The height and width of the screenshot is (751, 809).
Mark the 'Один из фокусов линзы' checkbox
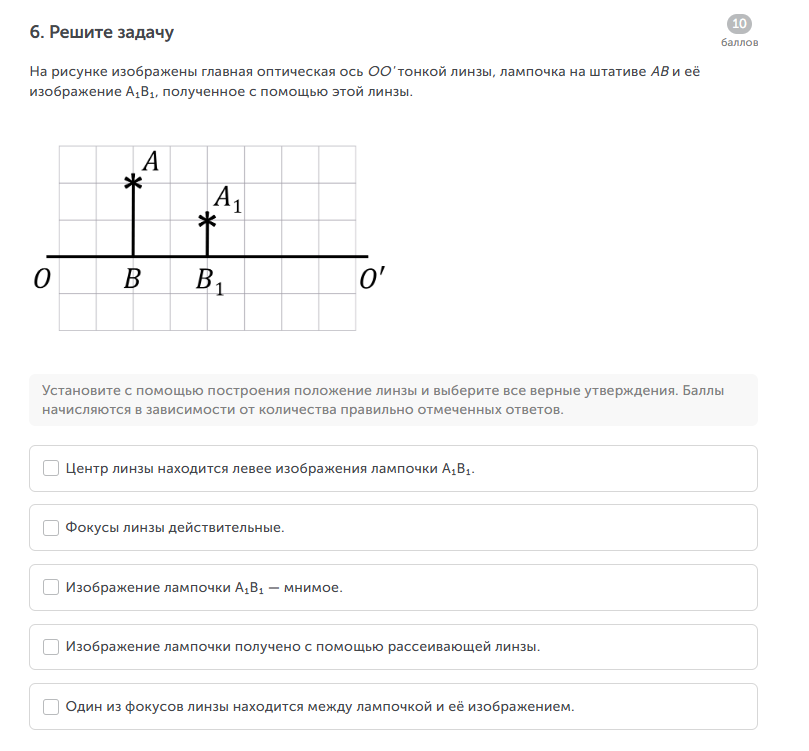[x=51, y=706]
